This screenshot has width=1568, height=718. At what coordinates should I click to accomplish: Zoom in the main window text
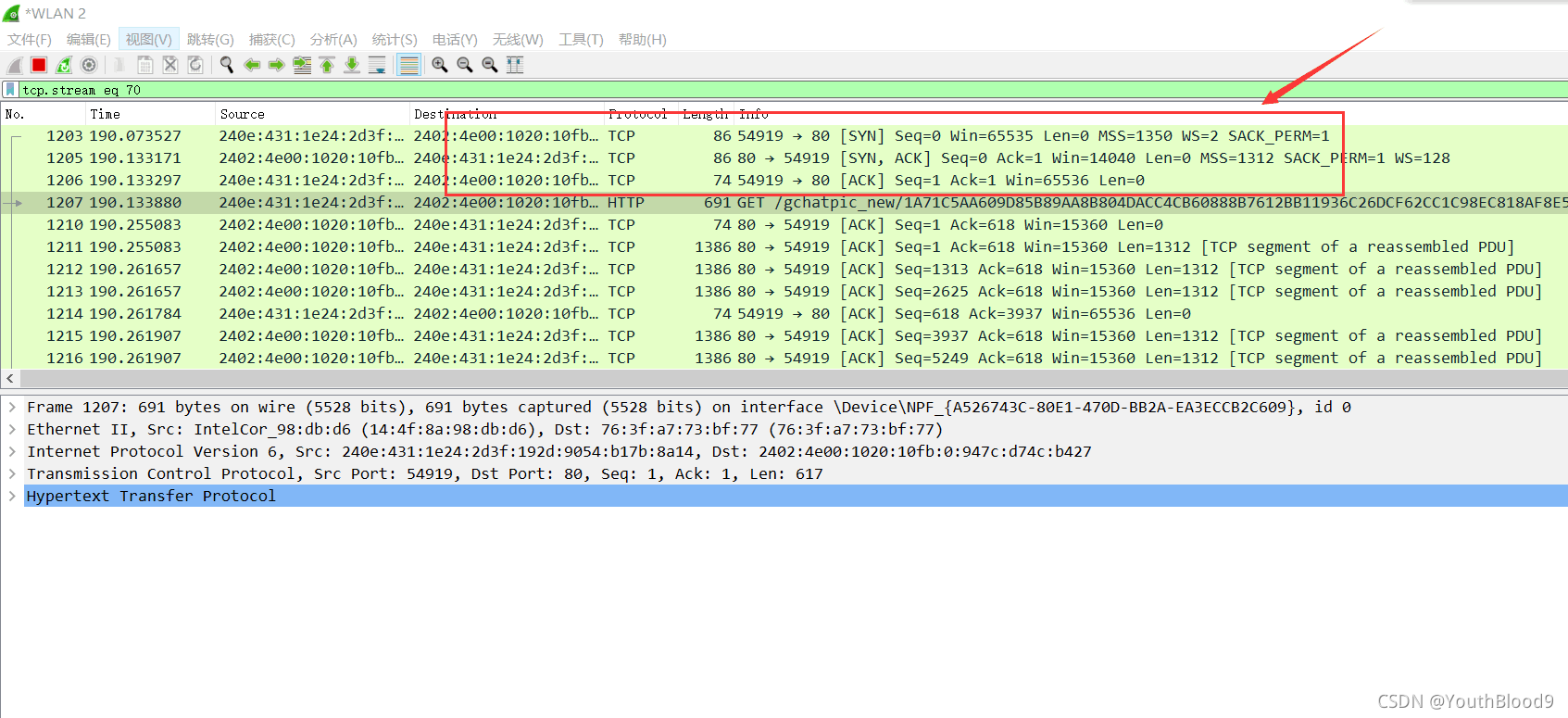coord(440,65)
